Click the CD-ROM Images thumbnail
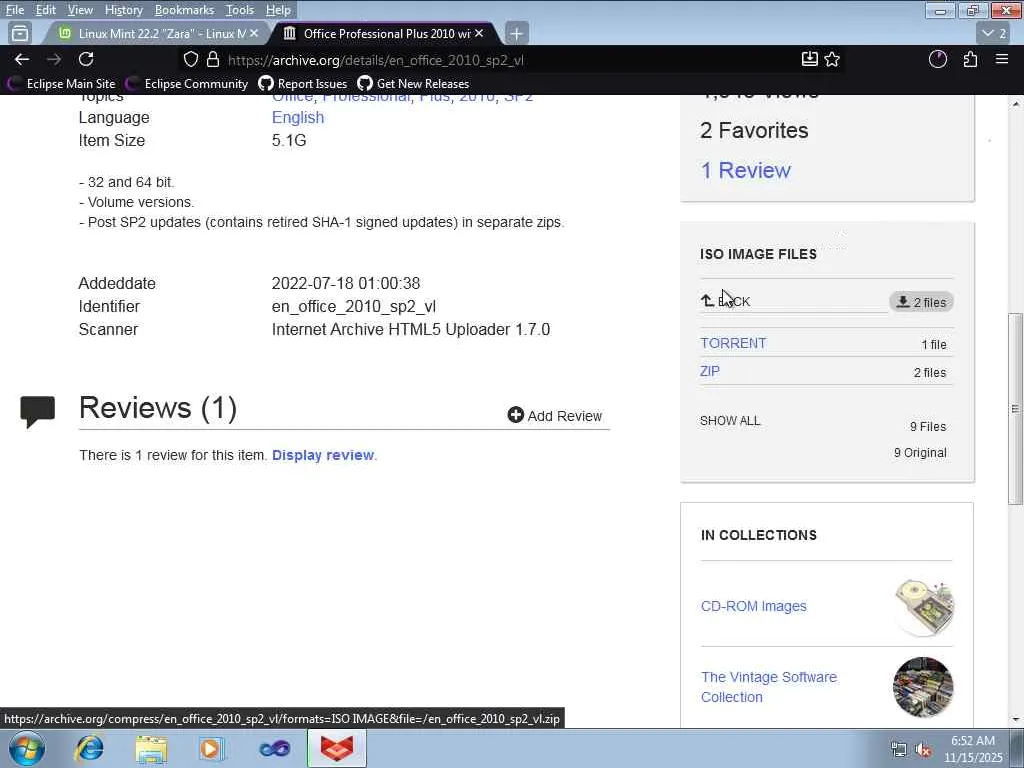Image resolution: width=1024 pixels, height=768 pixels. (923, 607)
